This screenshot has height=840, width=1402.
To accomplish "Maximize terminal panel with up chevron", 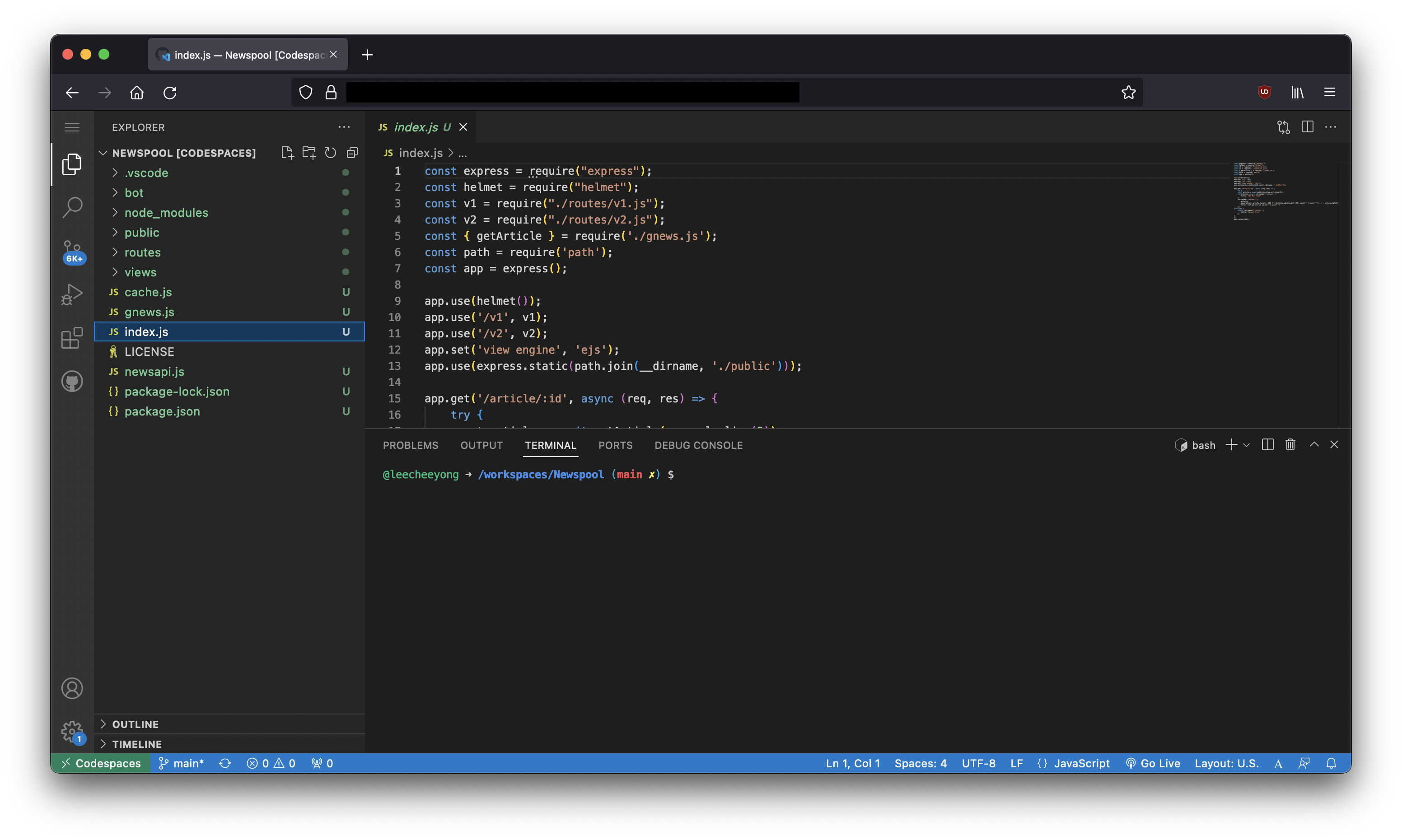I will [1314, 445].
